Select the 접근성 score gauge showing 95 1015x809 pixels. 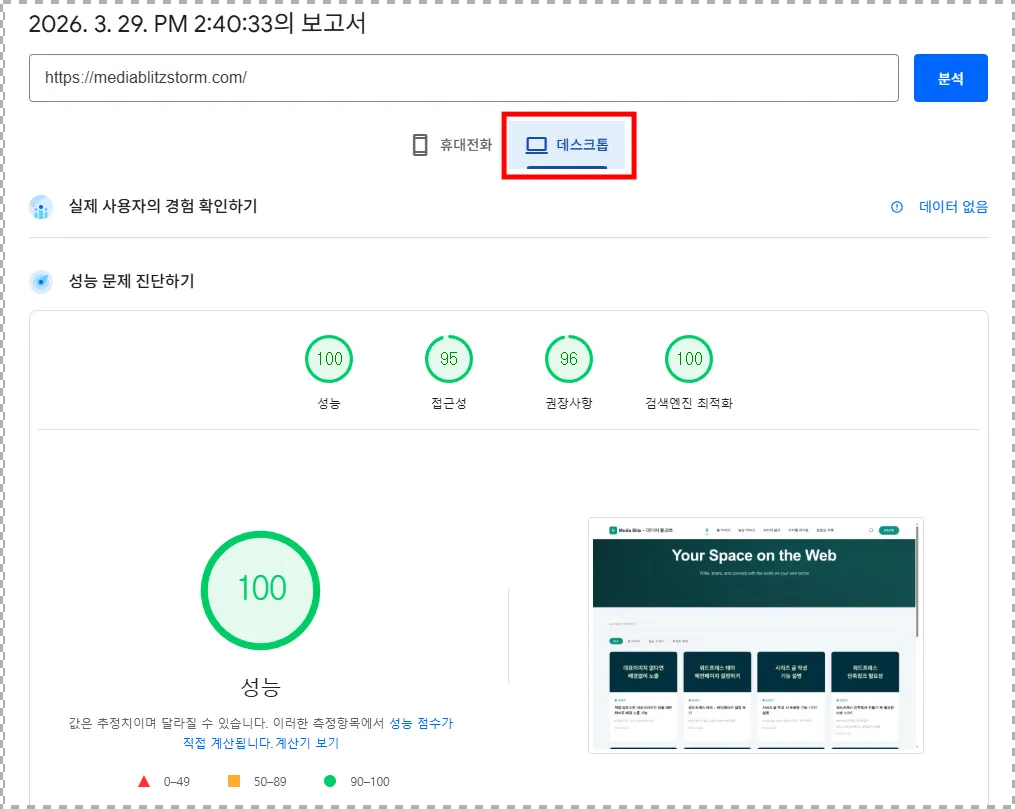point(448,358)
